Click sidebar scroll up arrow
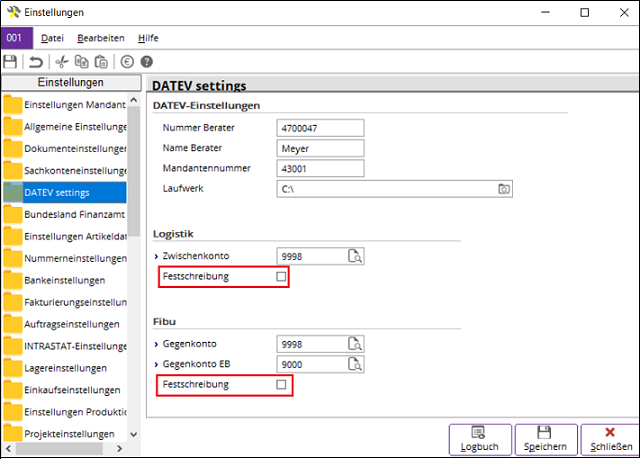Viewport: 640px width, 459px height. 133,100
